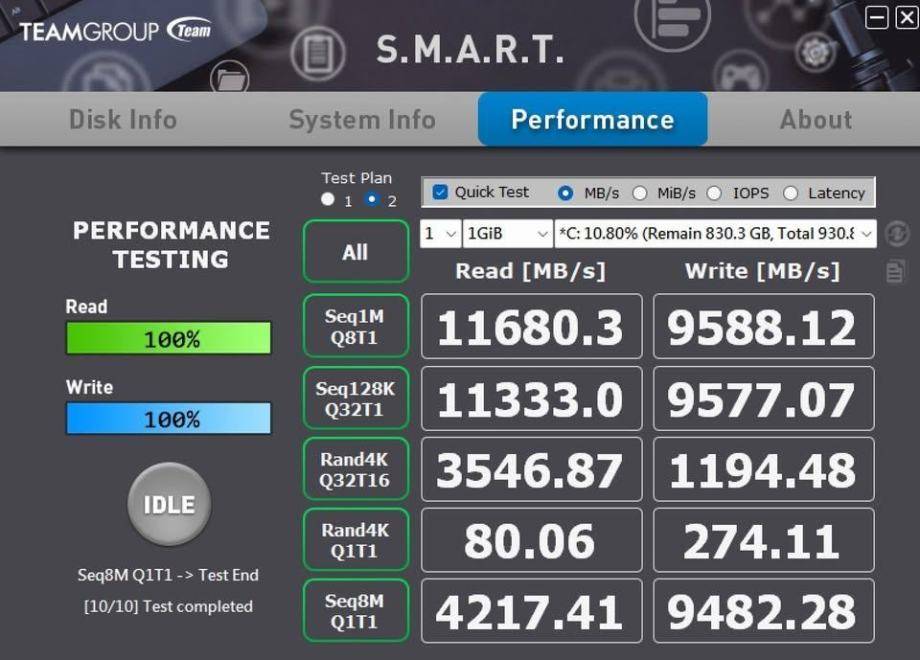Viewport: 920px width, 660px height.
Task: Click the green Read progress bar
Action: (x=169, y=338)
